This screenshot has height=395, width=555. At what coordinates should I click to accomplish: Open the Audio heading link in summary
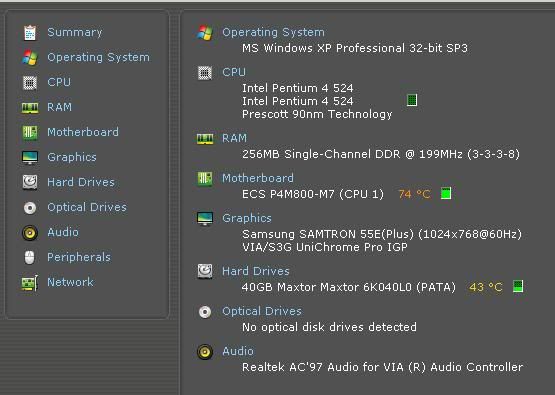(238, 351)
